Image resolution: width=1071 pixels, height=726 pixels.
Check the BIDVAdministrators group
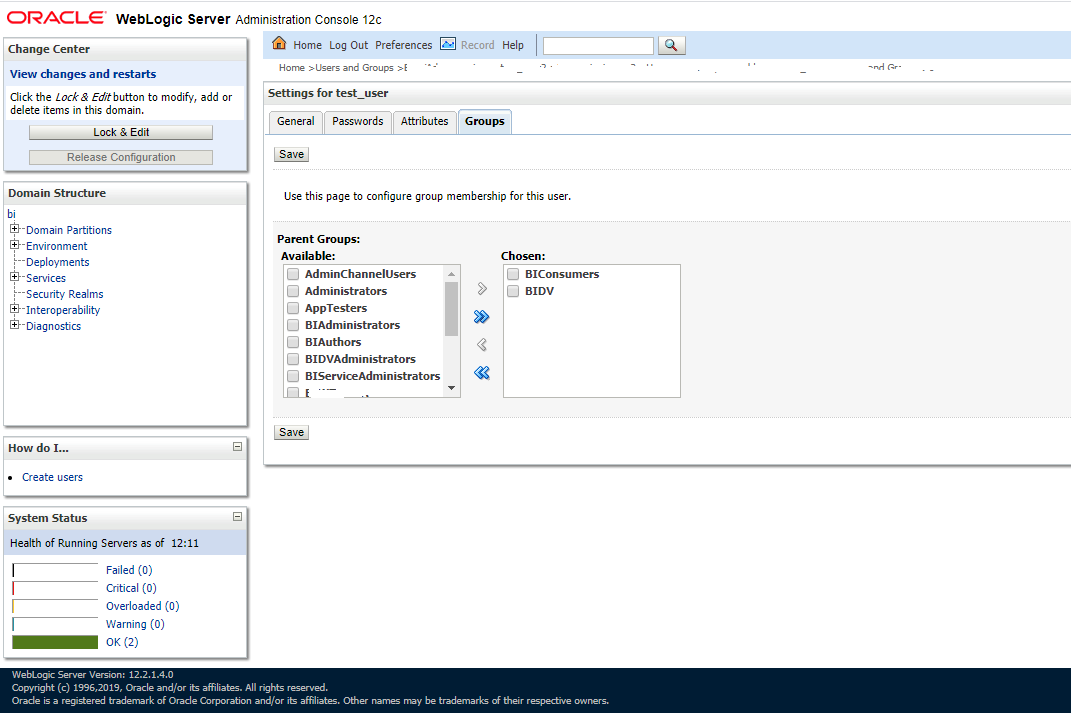pos(293,359)
